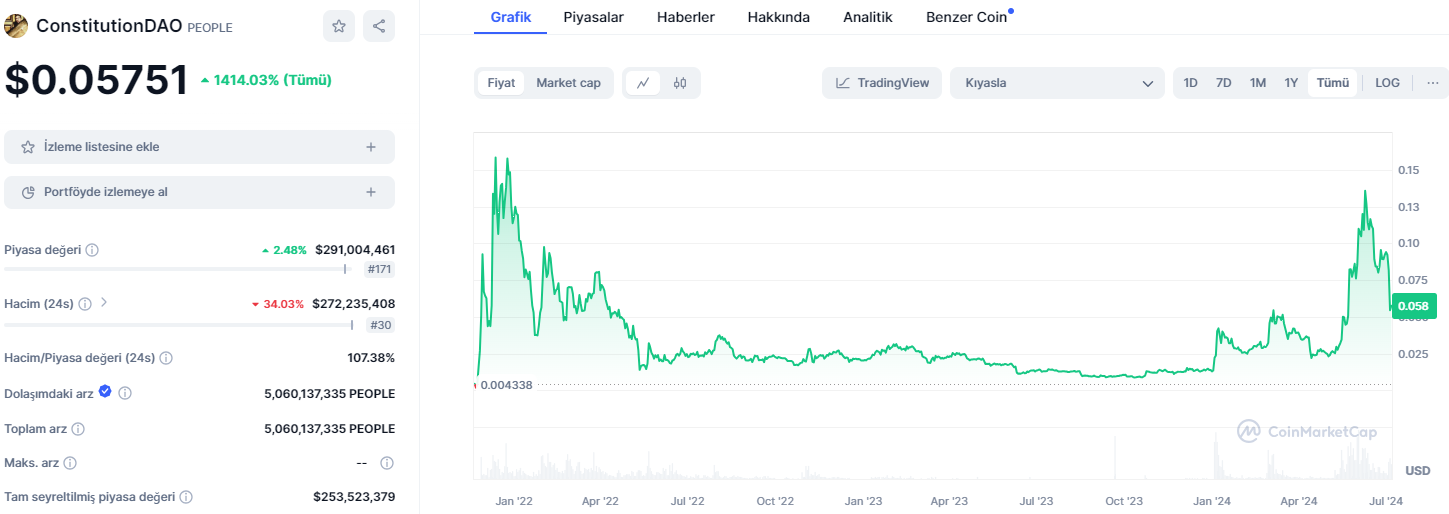
Task: Open the Piyasalar tab
Action: pyautogui.click(x=594, y=17)
